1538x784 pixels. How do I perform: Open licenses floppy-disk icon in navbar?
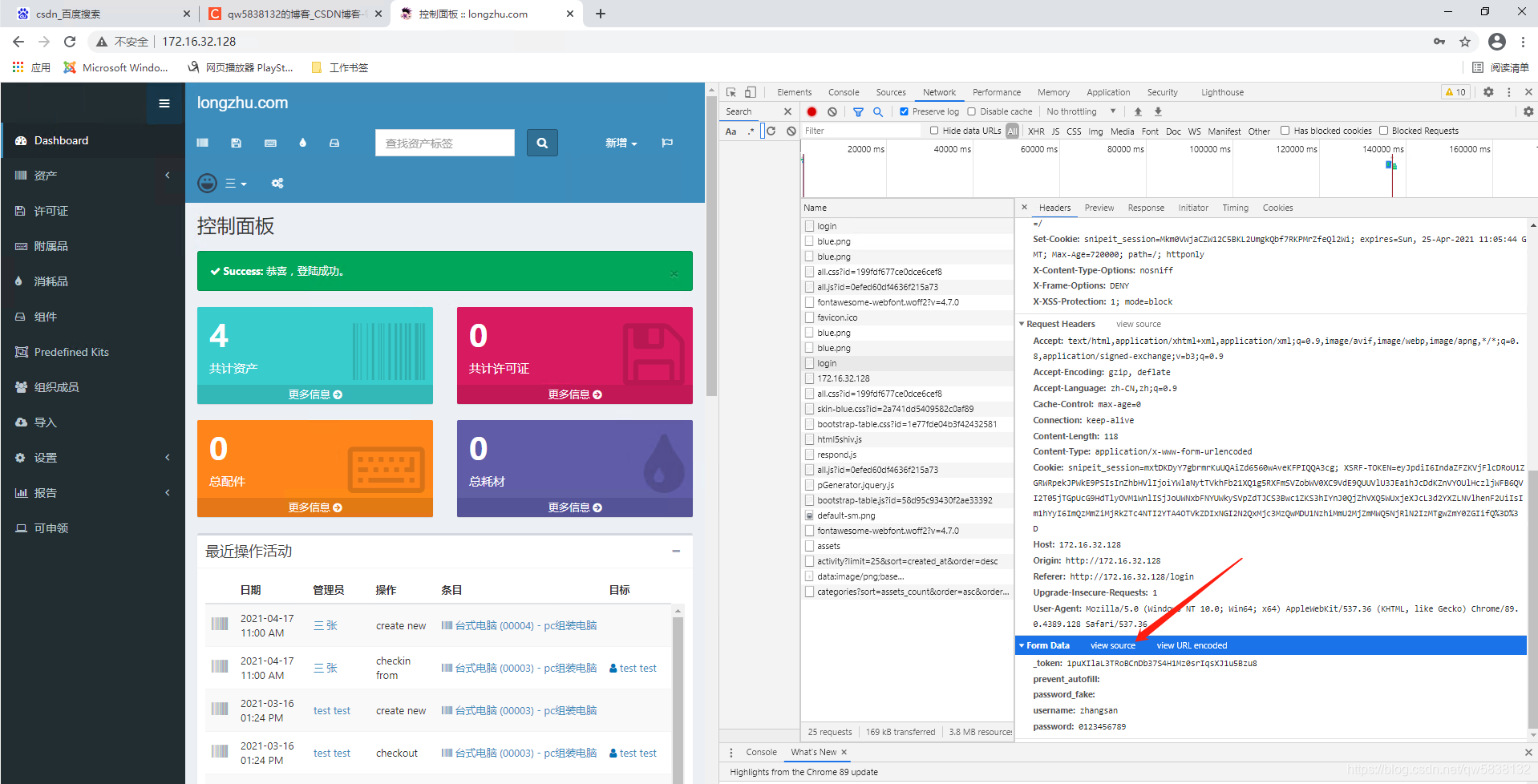point(236,143)
